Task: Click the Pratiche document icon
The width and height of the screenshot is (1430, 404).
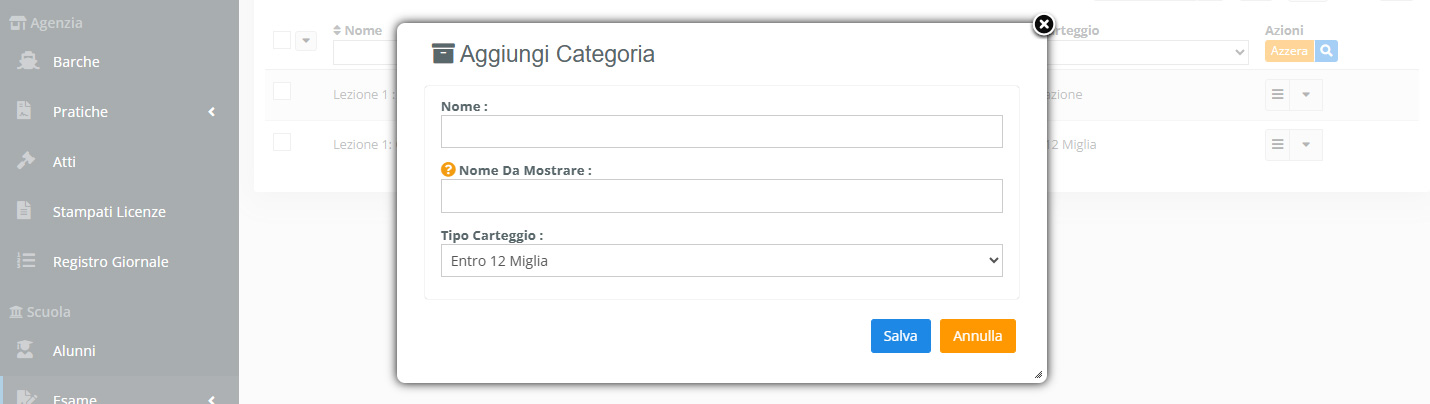Action: pyautogui.click(x=25, y=112)
